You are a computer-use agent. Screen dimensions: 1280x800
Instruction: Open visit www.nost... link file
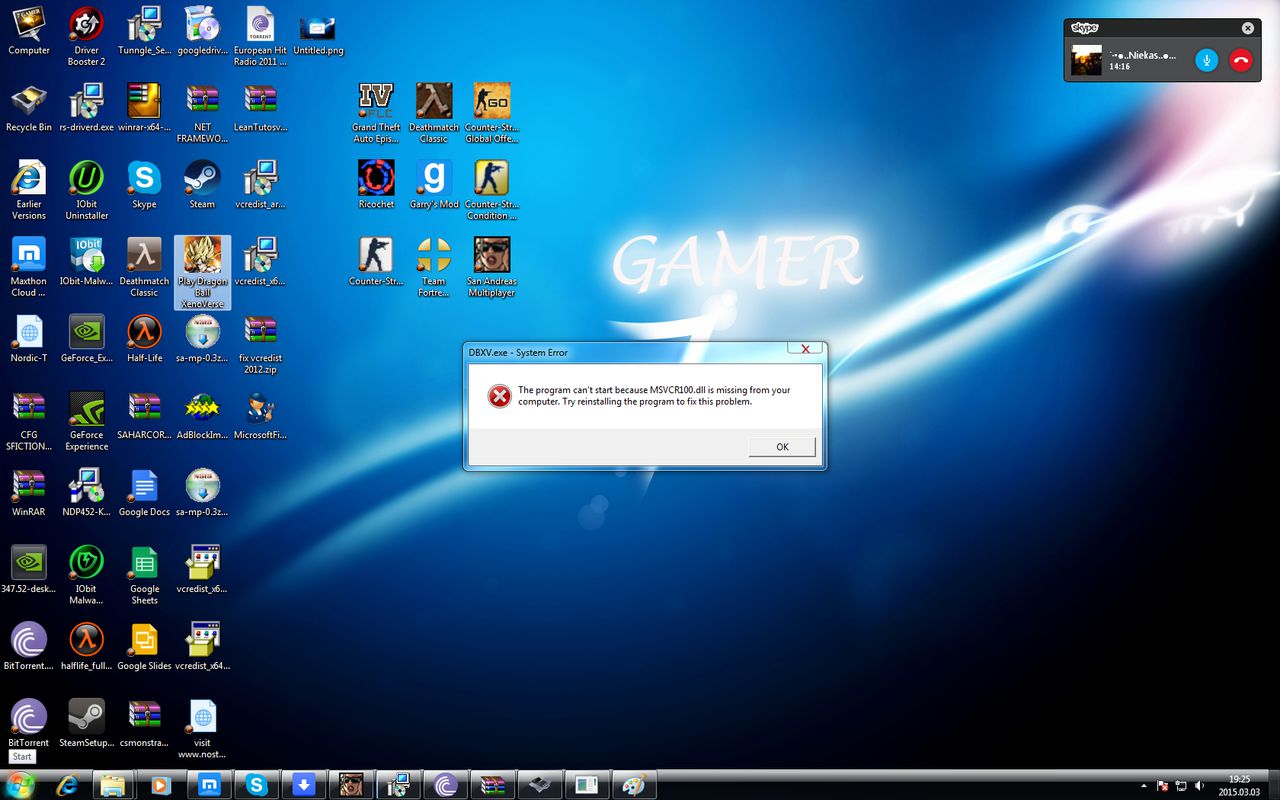[202, 729]
